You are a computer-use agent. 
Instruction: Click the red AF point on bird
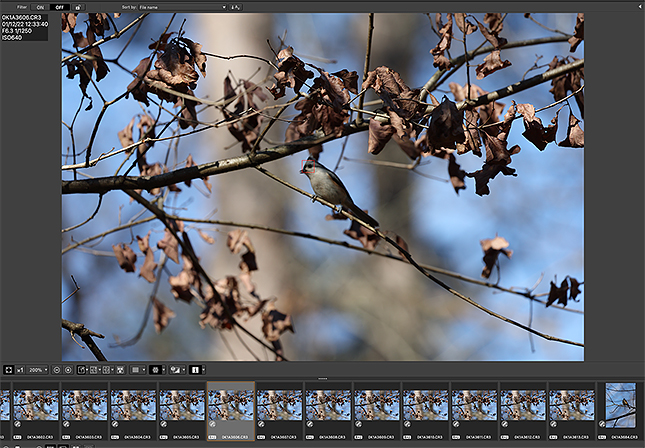[x=307, y=164]
